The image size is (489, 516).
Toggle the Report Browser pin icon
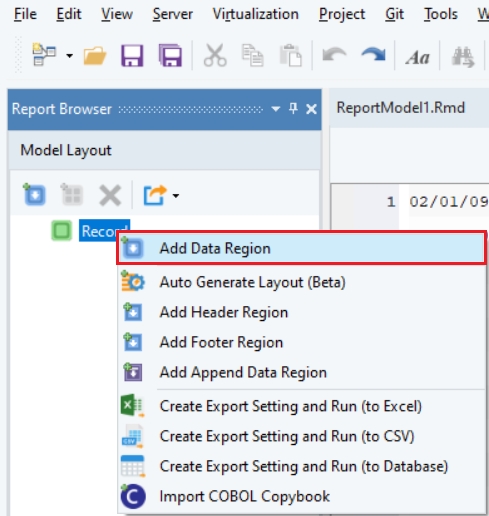pos(293,108)
